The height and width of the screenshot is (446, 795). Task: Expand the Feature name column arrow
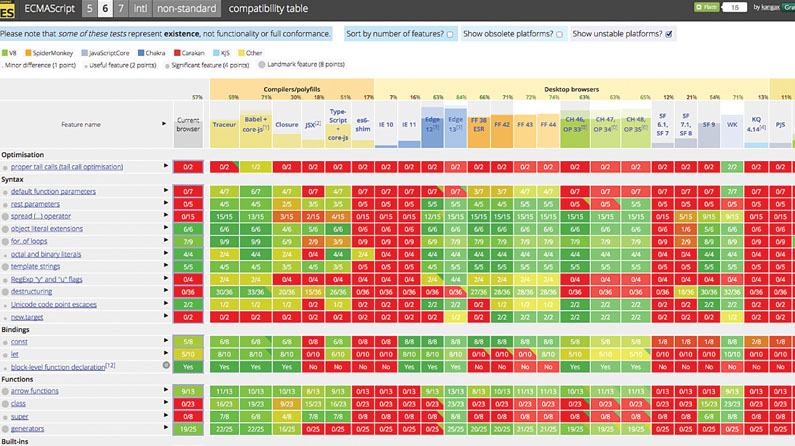coord(164,124)
